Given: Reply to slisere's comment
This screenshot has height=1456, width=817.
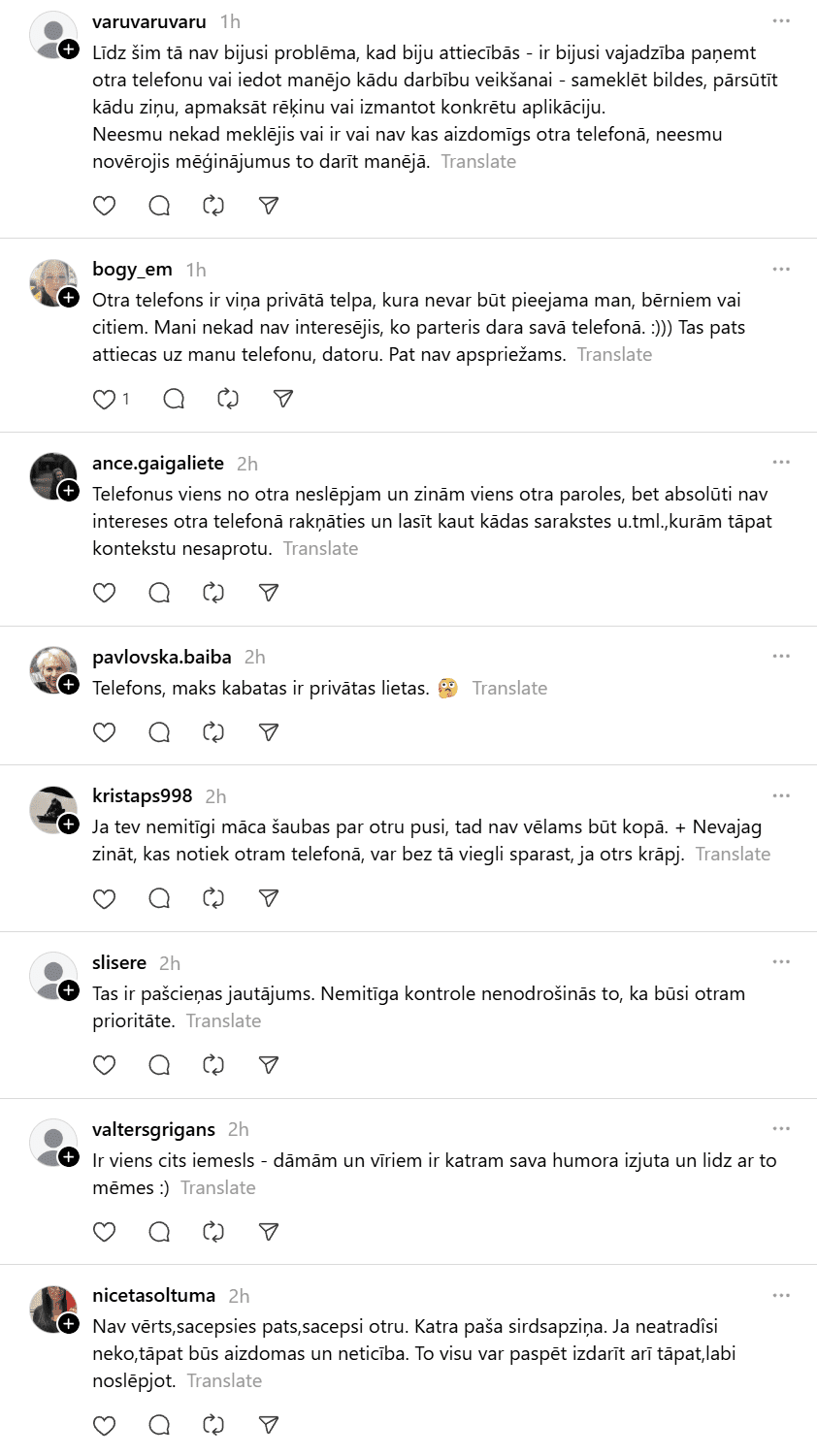Looking at the screenshot, I should click(159, 1065).
